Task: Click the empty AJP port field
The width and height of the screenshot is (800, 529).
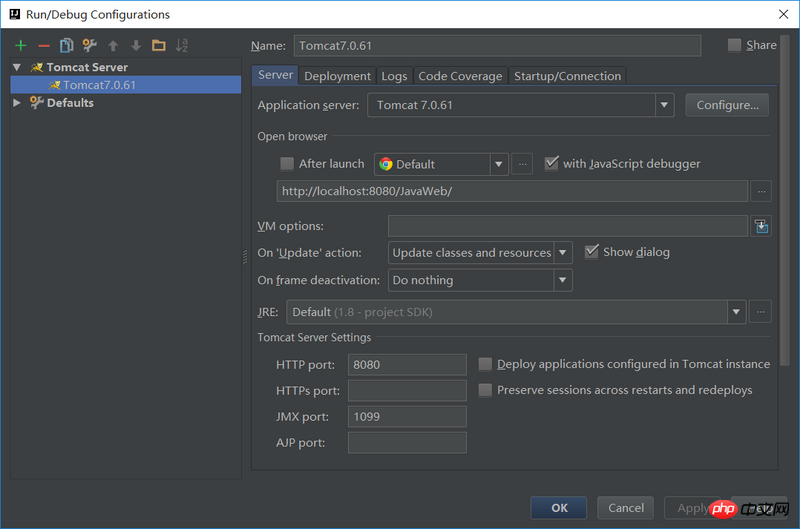Action: pyautogui.click(x=407, y=443)
